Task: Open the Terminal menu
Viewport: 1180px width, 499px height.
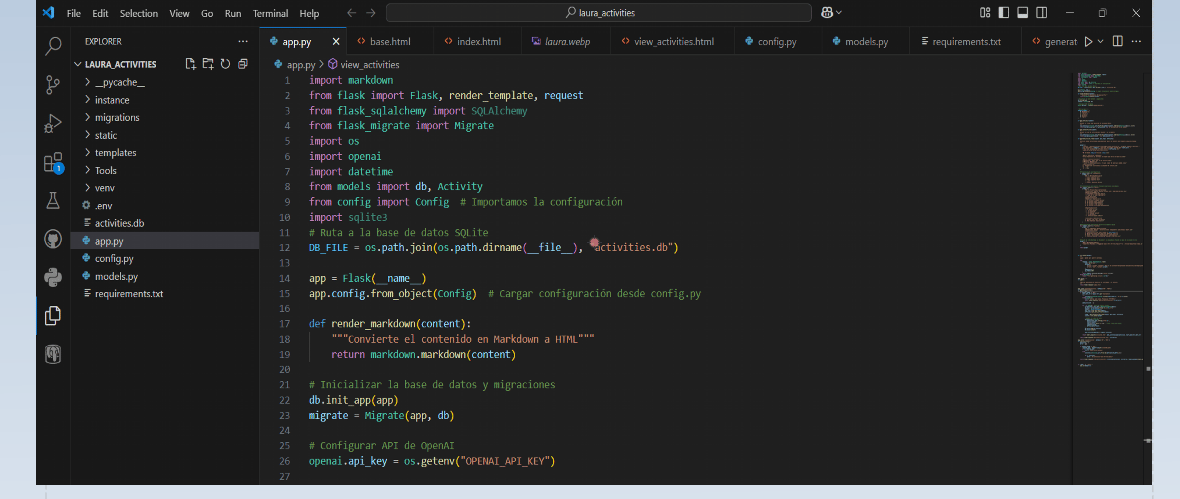Action: (270, 14)
